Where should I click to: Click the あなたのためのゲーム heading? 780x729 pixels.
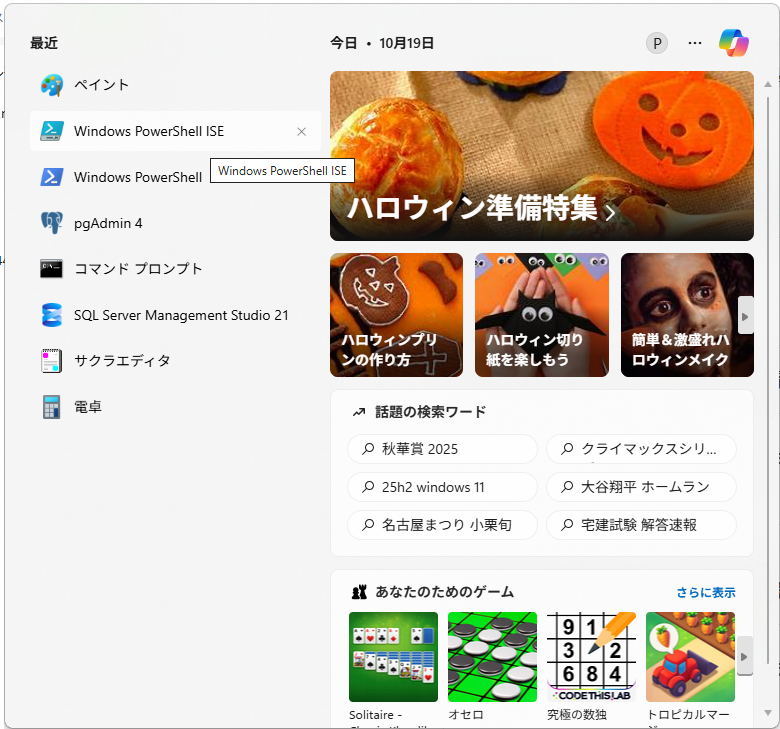coord(444,592)
